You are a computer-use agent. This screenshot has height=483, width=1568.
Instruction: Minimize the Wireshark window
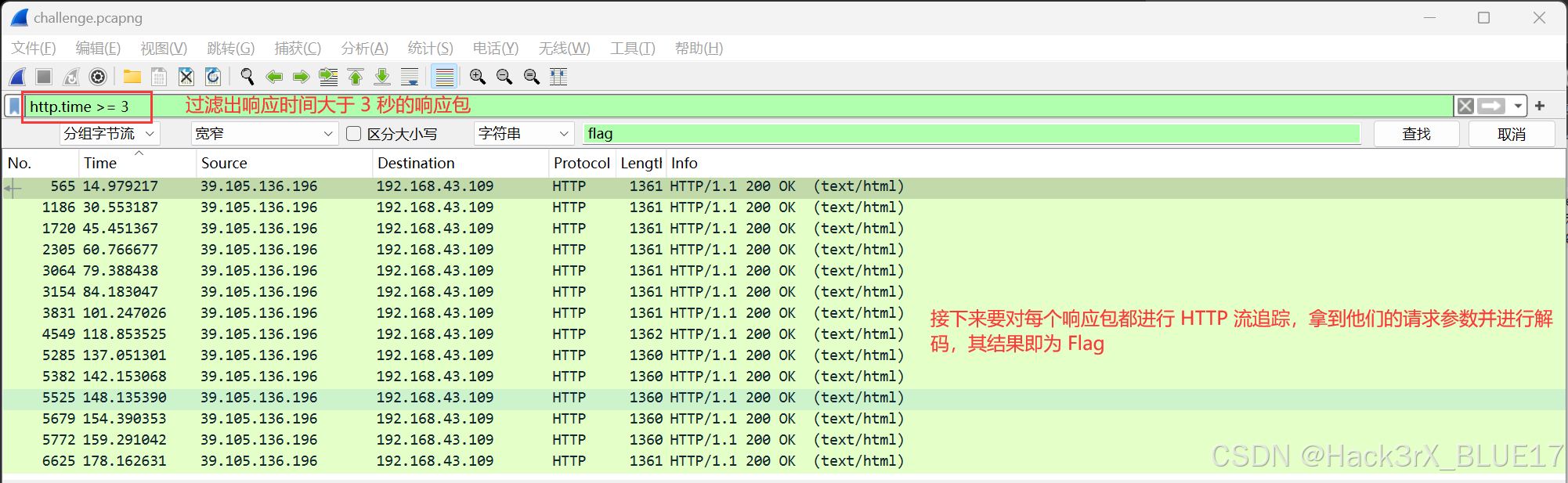(1429, 17)
